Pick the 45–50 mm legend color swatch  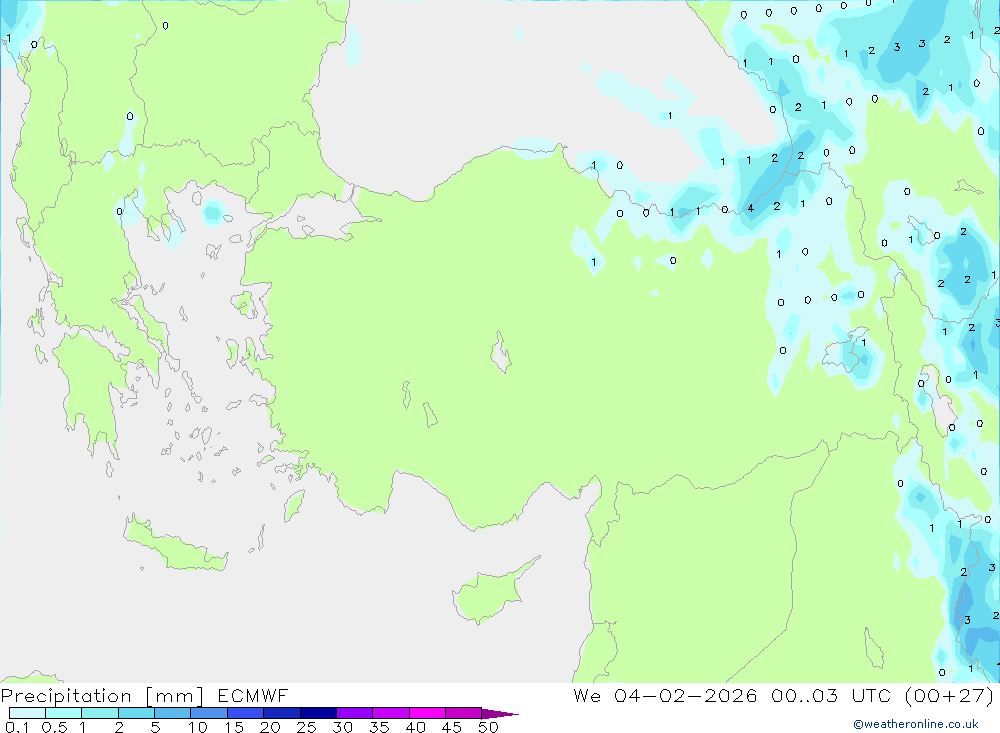(x=464, y=713)
